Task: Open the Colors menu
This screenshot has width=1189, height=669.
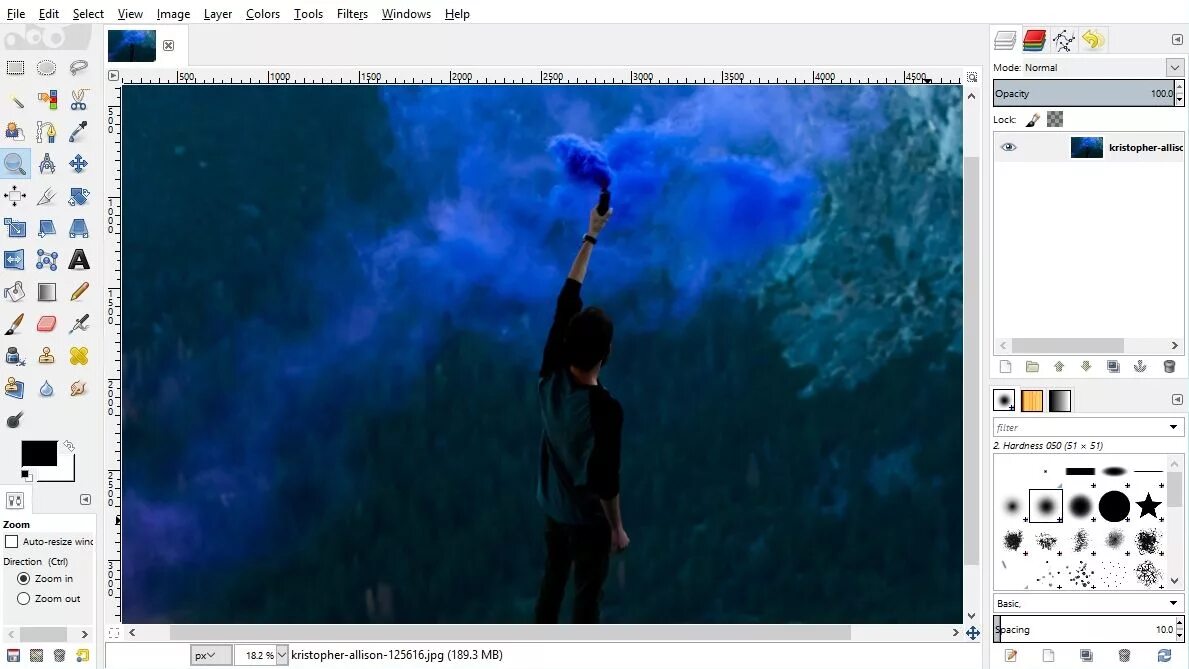Action: tap(262, 14)
